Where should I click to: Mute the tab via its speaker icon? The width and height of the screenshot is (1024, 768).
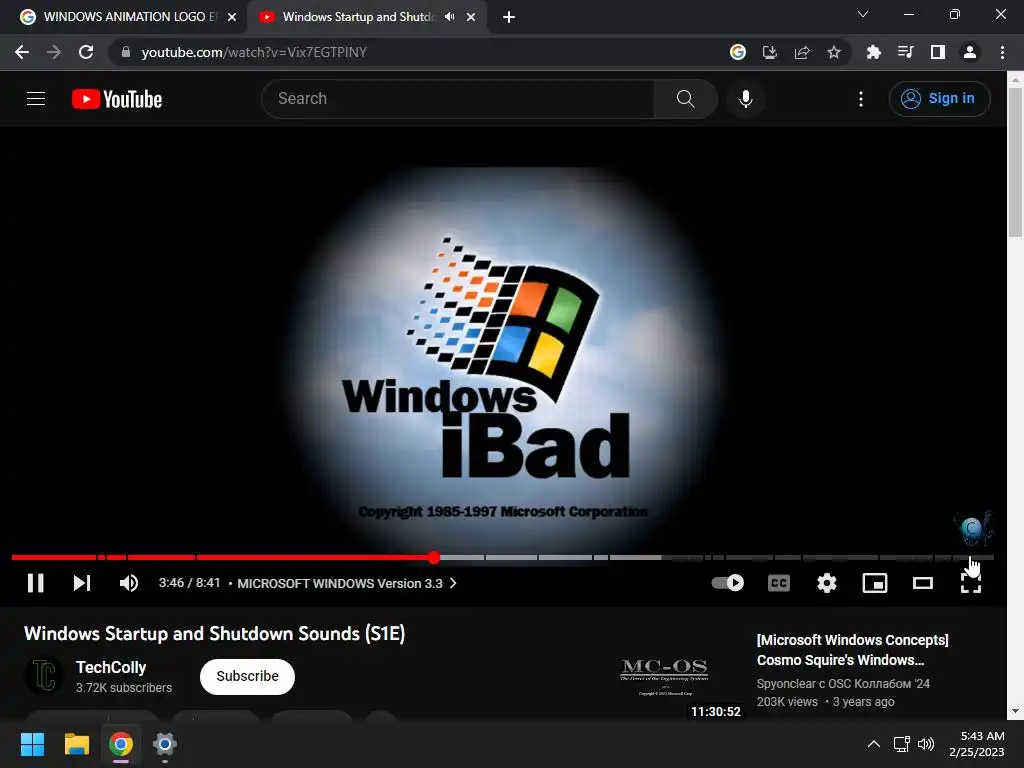449,17
